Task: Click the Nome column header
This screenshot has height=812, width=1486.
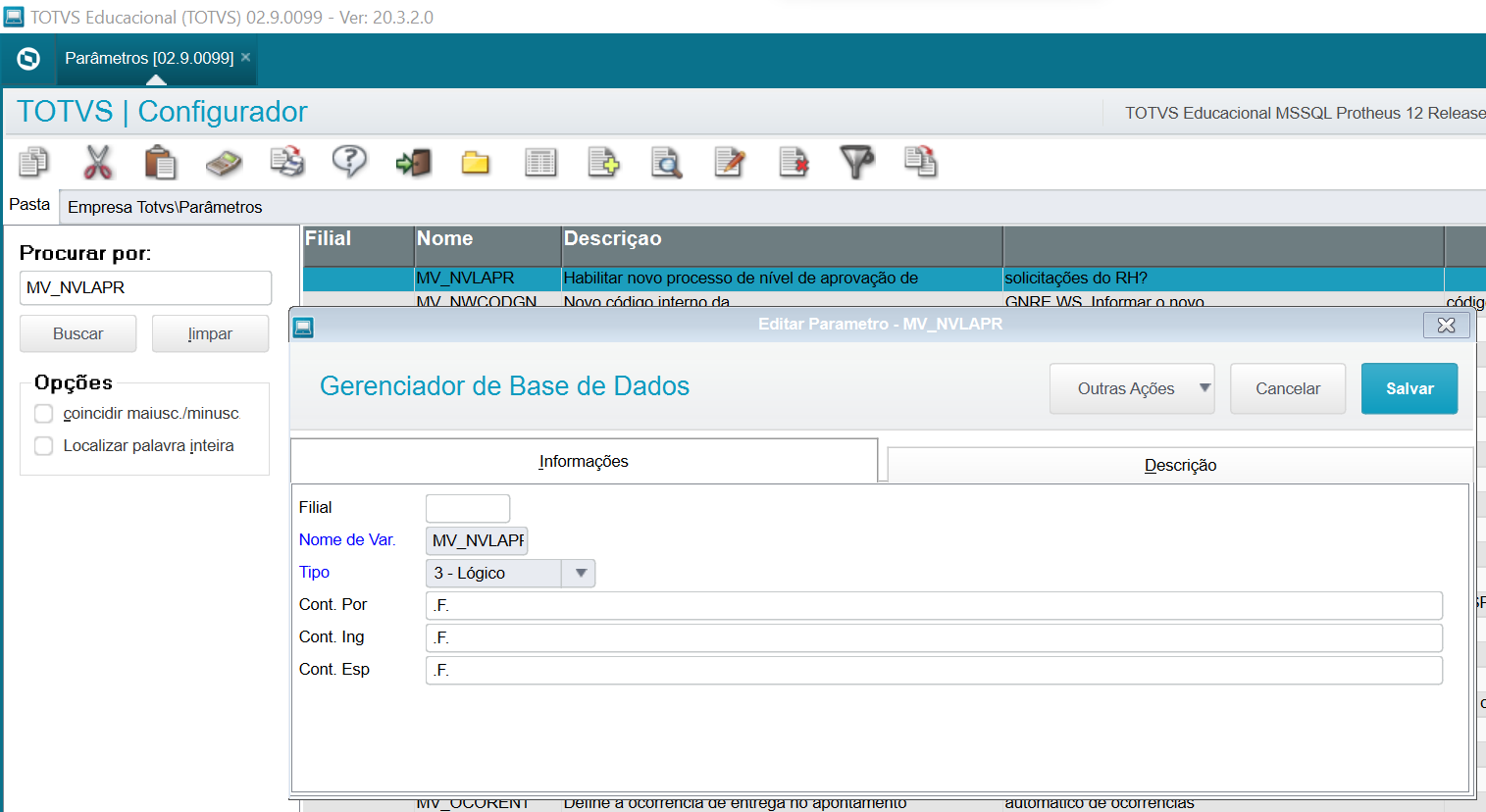Action: [487, 245]
